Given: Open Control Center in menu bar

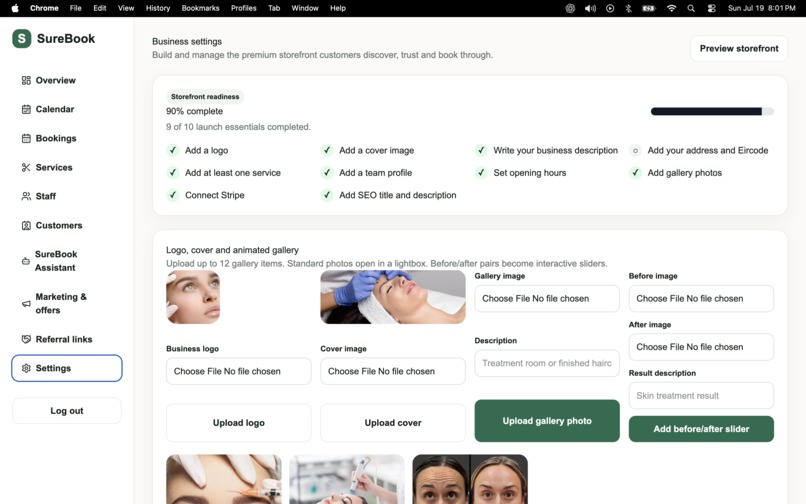Looking at the screenshot, I should (x=711, y=8).
